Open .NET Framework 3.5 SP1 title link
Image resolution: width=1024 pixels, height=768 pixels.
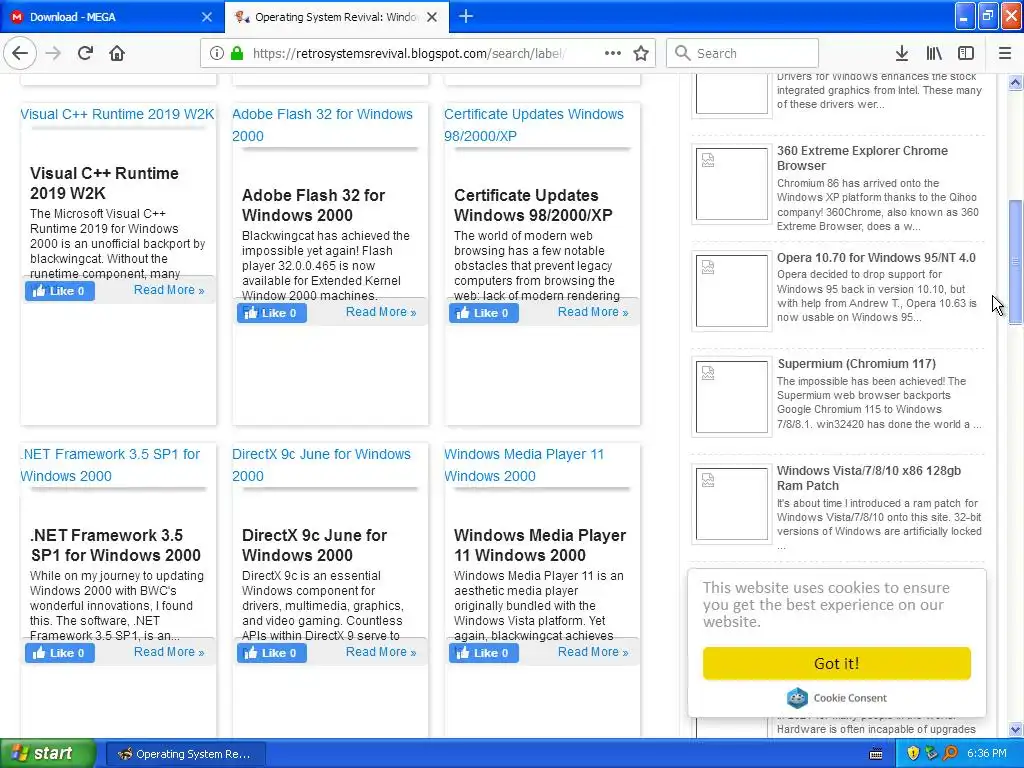click(x=110, y=465)
